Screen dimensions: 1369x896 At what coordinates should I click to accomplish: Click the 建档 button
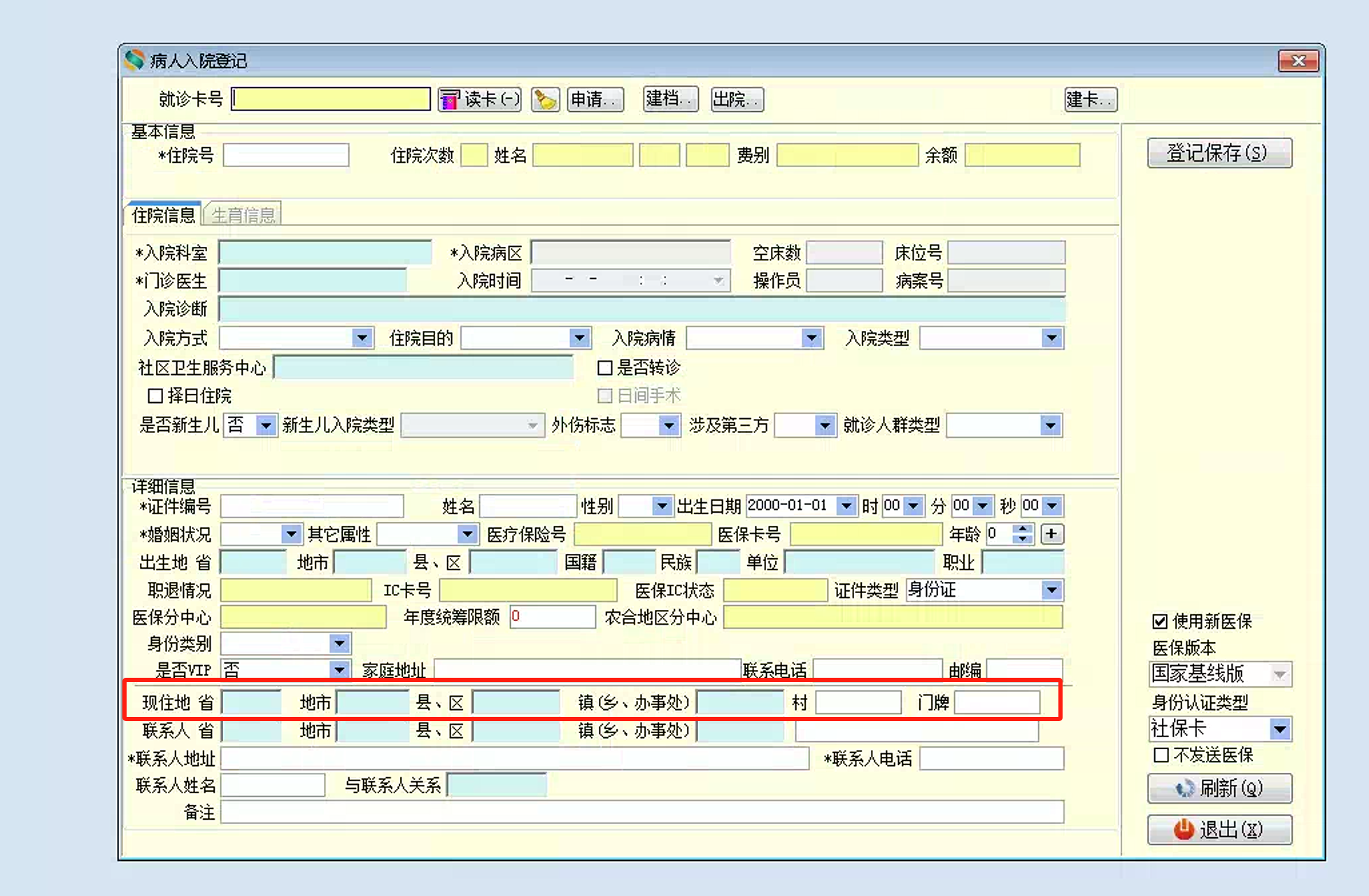point(669,99)
